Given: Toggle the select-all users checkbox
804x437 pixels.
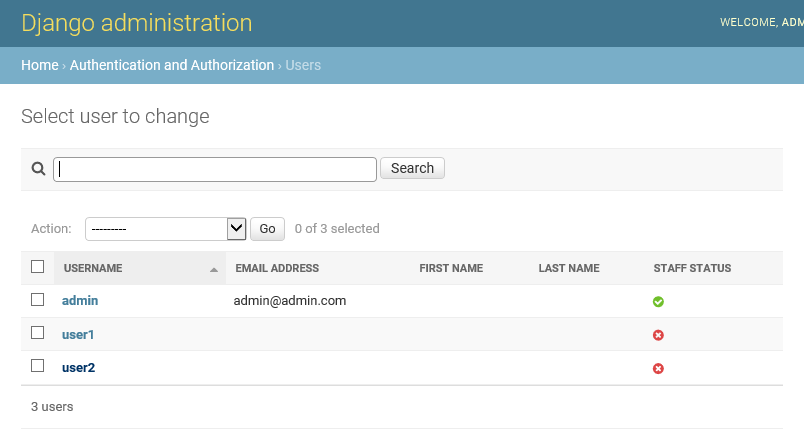Looking at the screenshot, I should pos(37,267).
